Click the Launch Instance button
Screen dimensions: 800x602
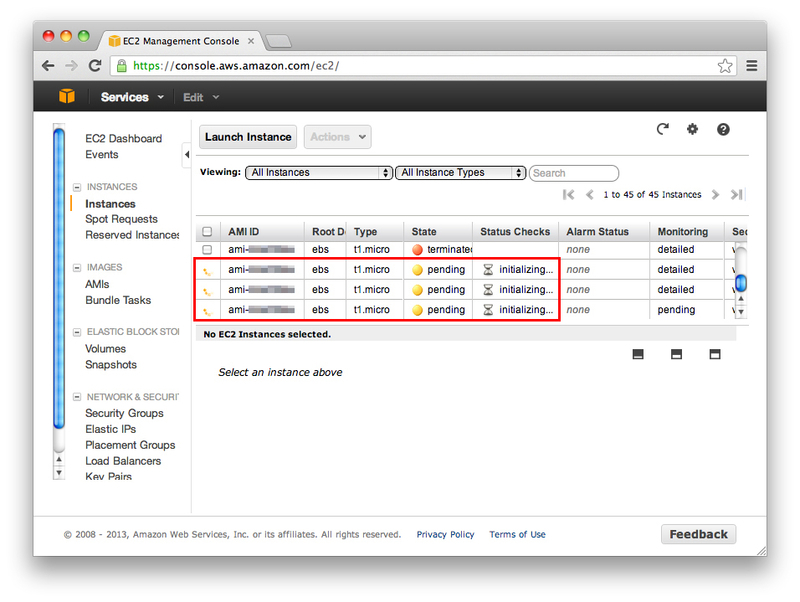point(248,137)
